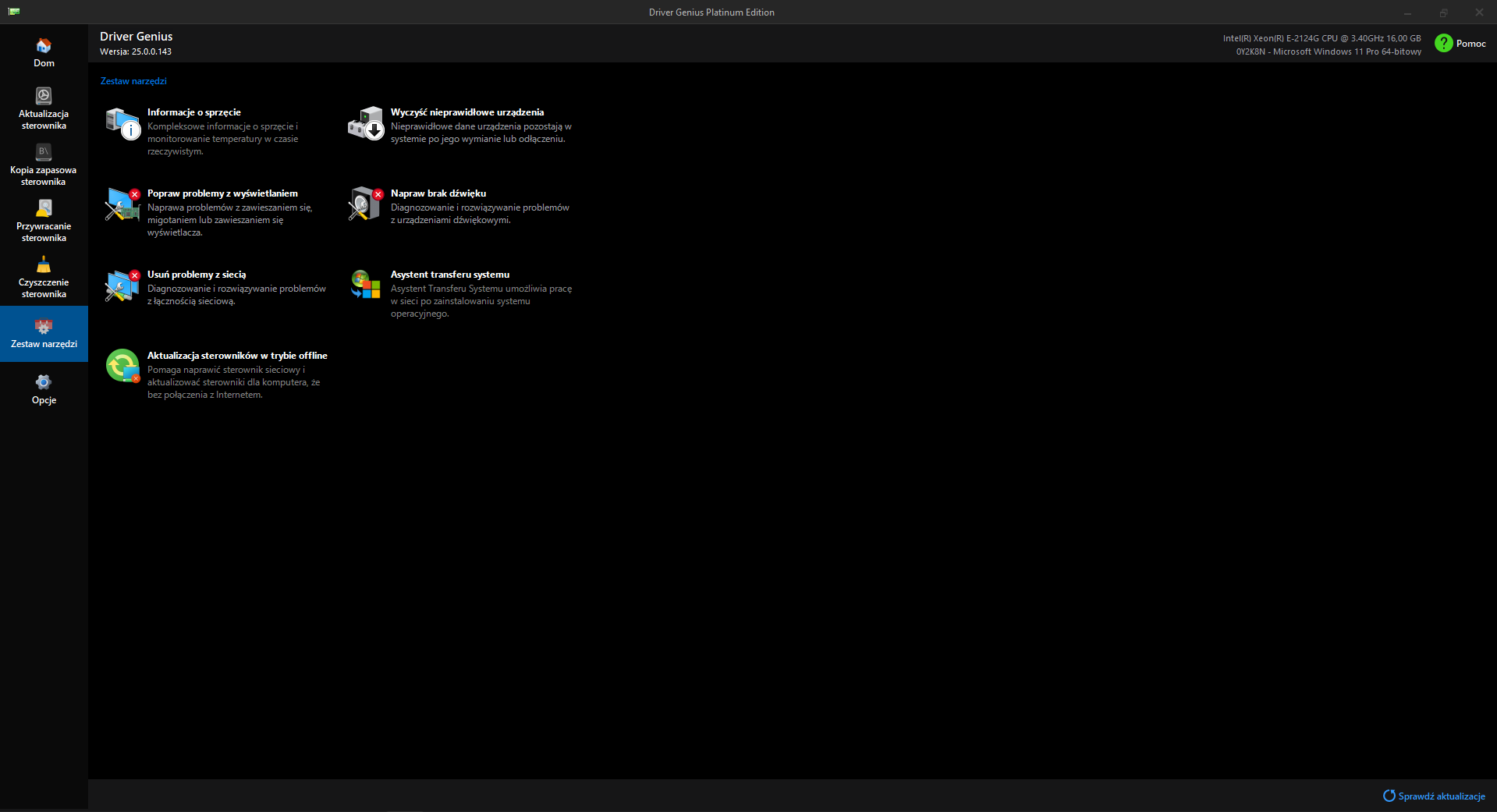
Task: Close the Driver Genius window
Action: [1479, 12]
